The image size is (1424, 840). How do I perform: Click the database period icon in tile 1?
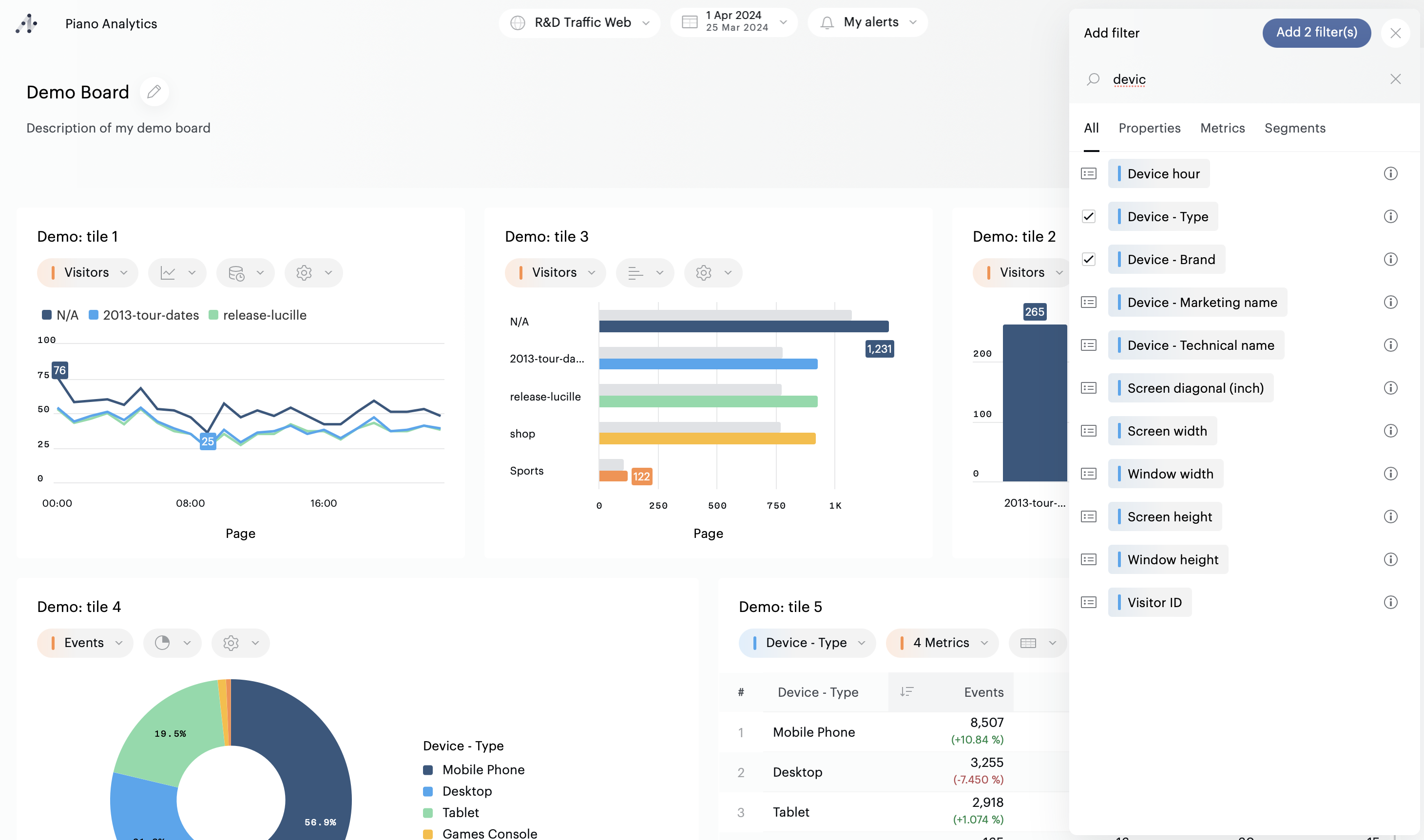(x=236, y=273)
